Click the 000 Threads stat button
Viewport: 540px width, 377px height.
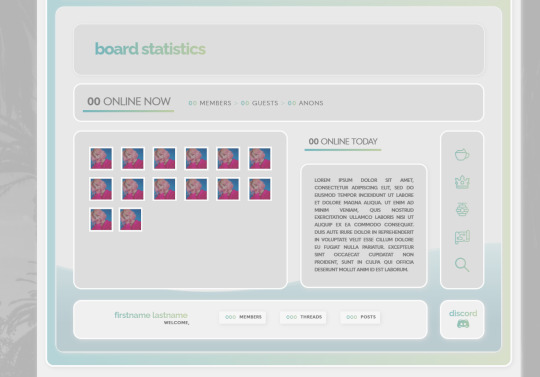303,317
